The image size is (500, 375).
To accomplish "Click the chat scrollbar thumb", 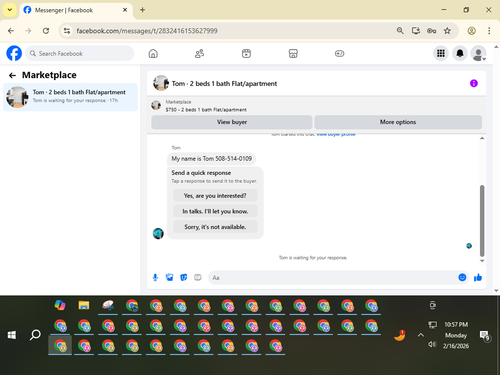I will point(482,221).
